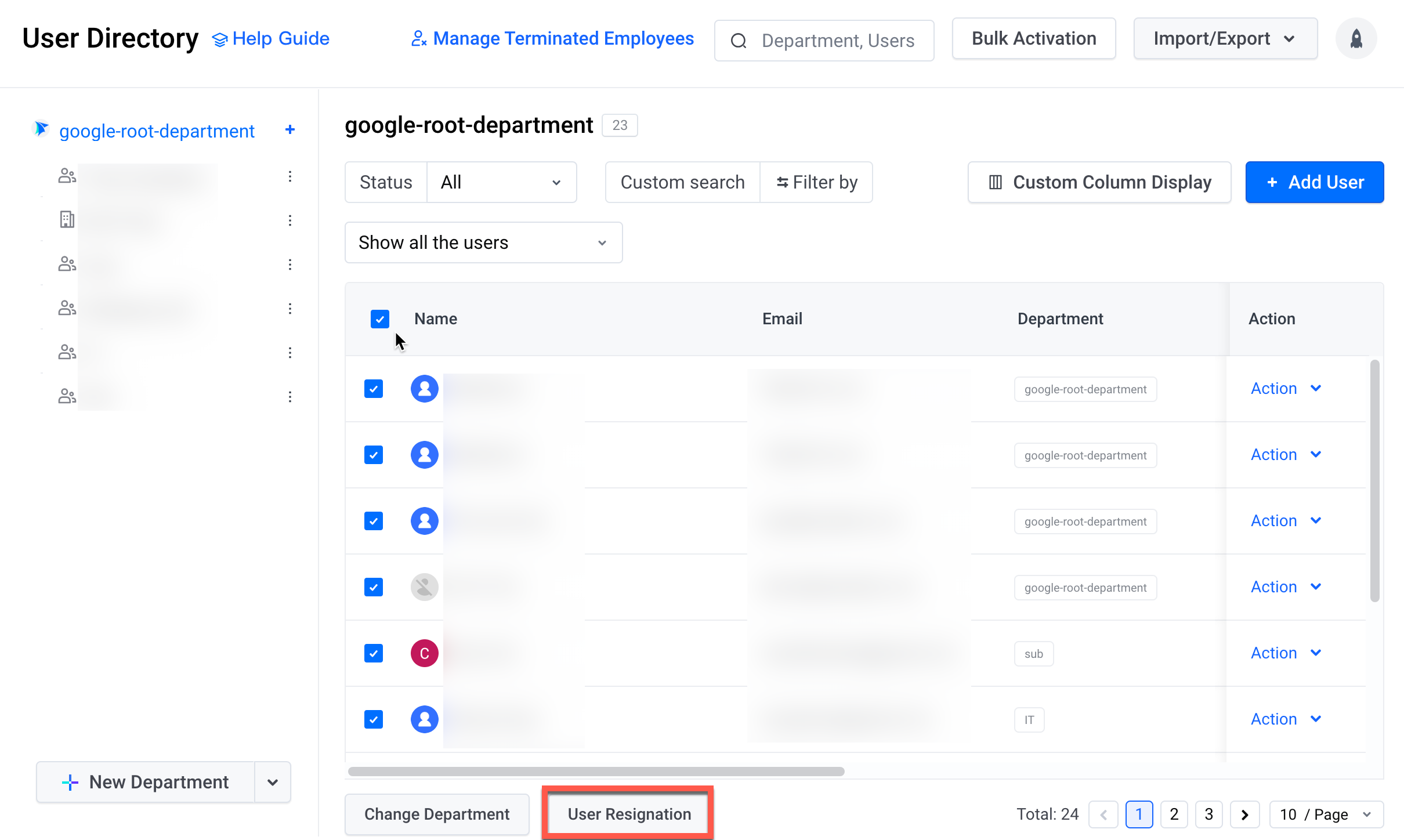
Task: Click the 'sub' department tag
Action: click(x=1034, y=654)
